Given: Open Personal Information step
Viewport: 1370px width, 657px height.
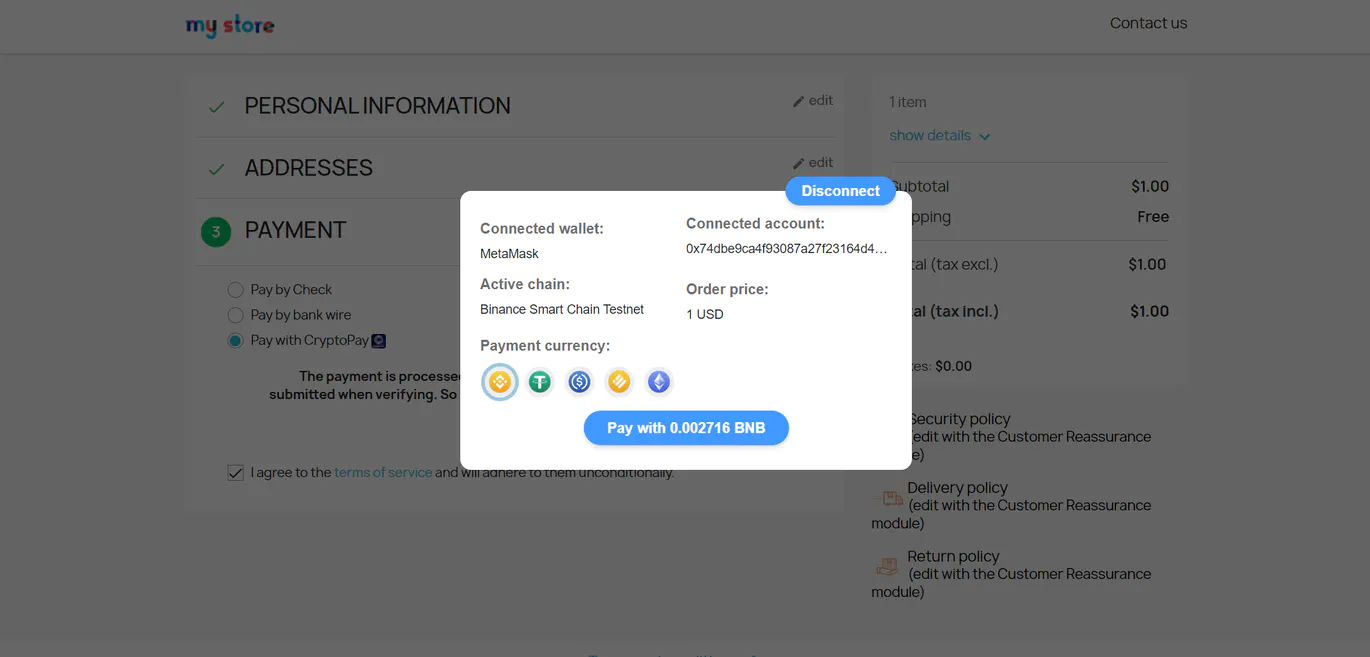Looking at the screenshot, I should click(377, 106).
